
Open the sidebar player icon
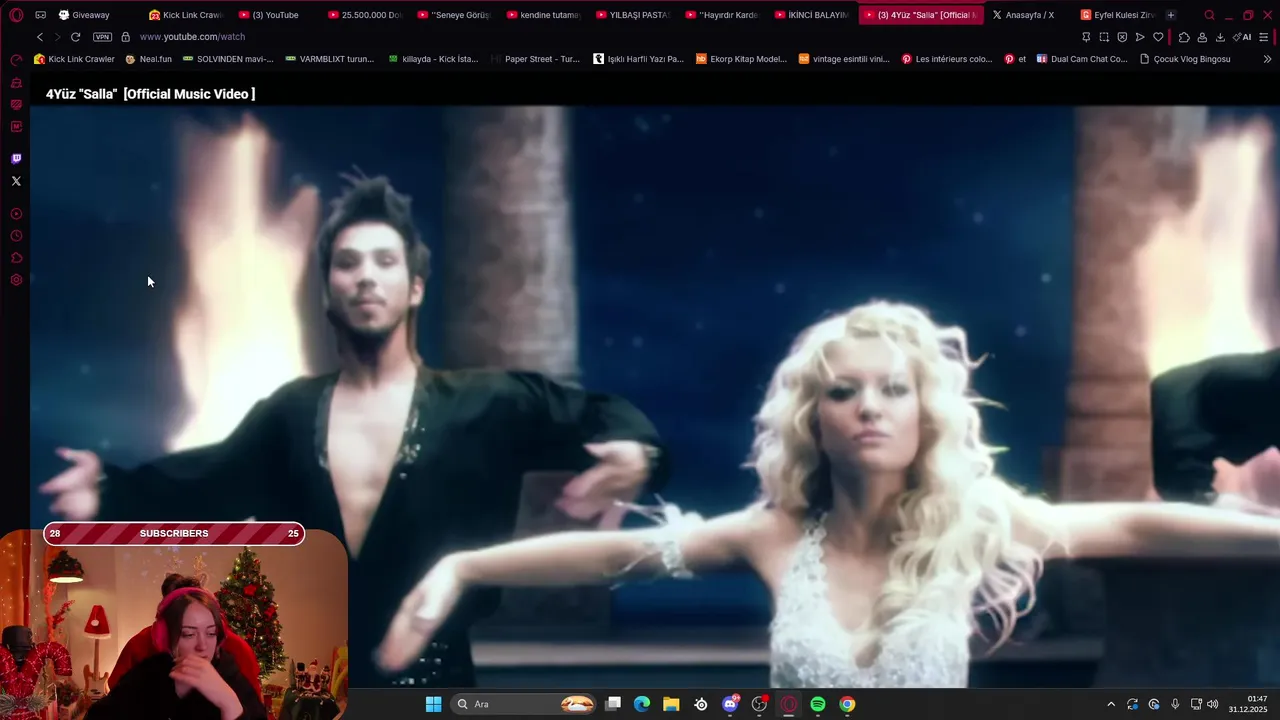[x=16, y=214]
